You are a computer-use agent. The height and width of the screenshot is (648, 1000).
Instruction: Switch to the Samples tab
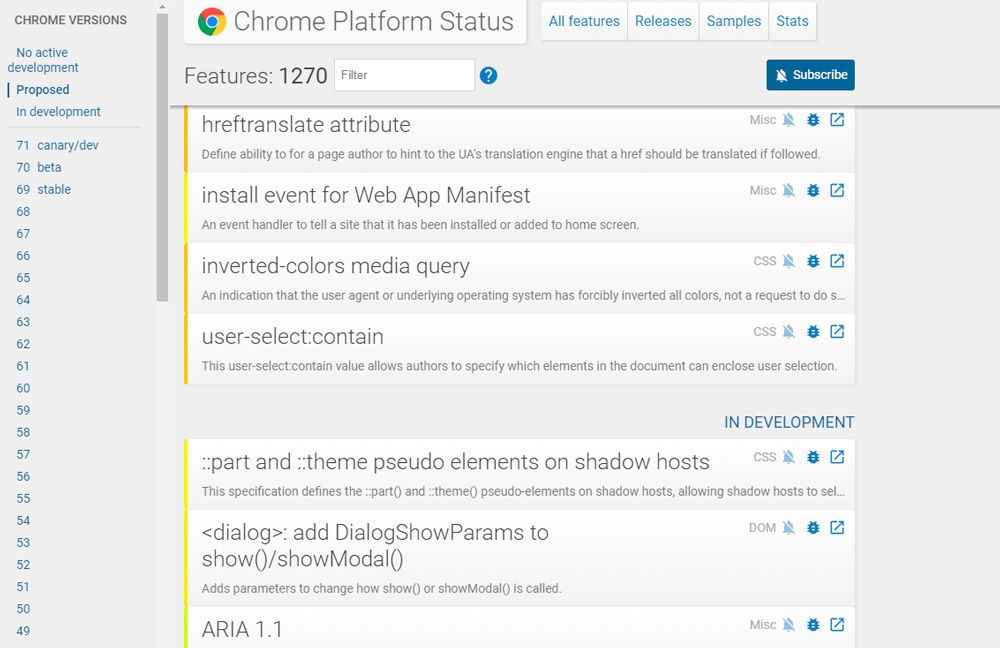pos(733,21)
